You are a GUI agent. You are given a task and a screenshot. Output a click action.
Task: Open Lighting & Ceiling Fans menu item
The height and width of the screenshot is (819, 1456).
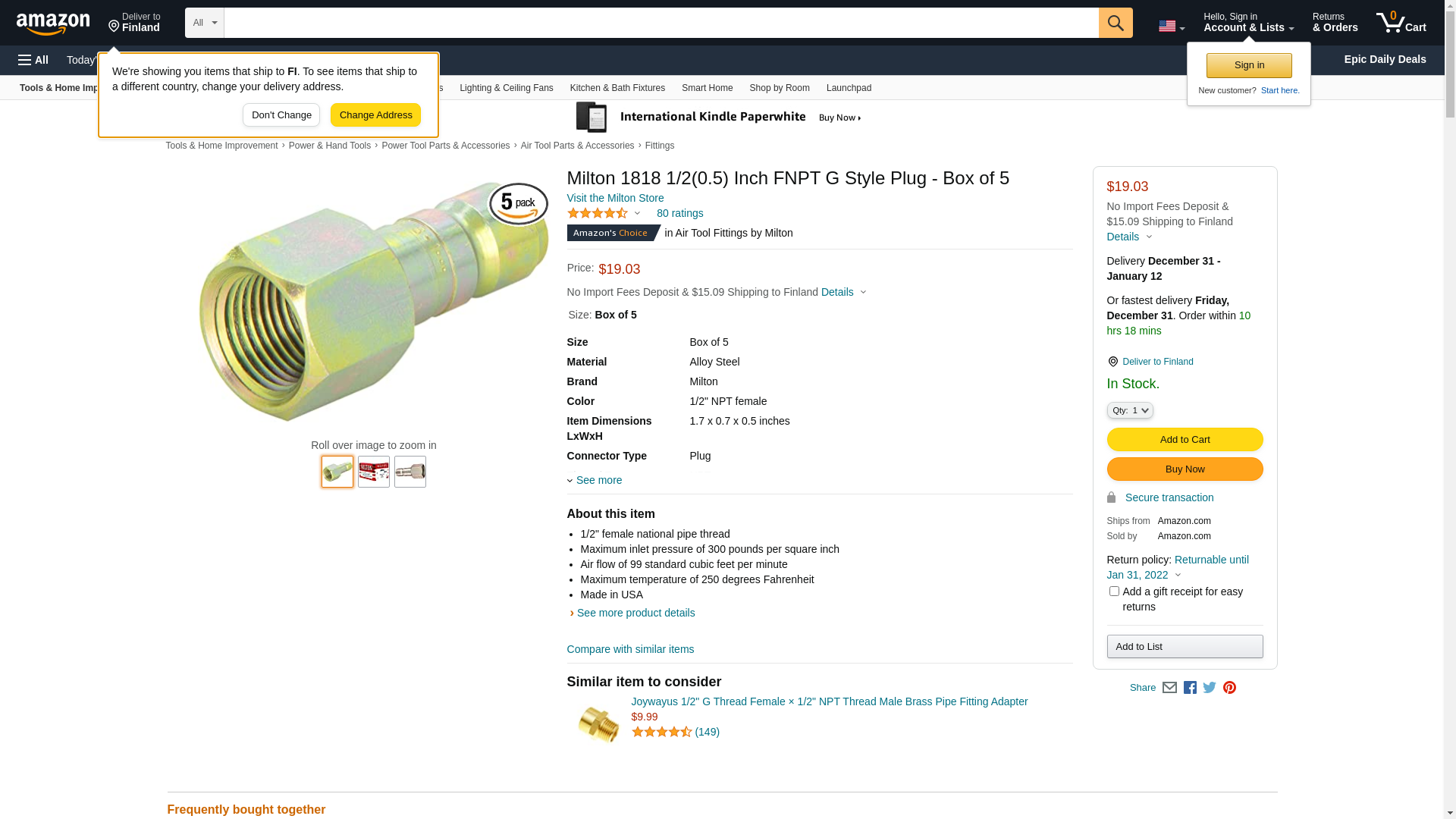[506, 88]
